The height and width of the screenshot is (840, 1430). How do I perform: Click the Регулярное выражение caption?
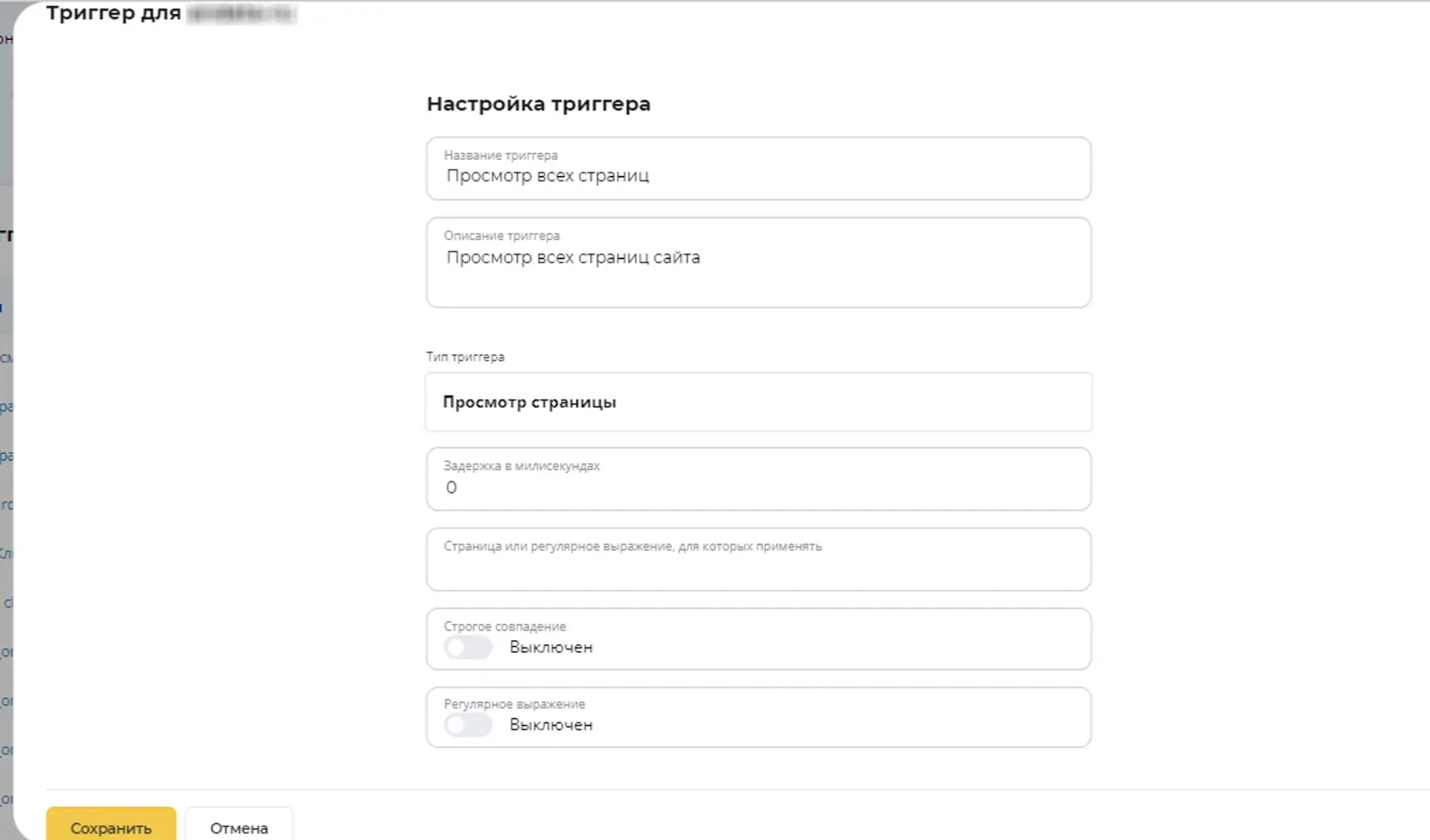coord(514,704)
